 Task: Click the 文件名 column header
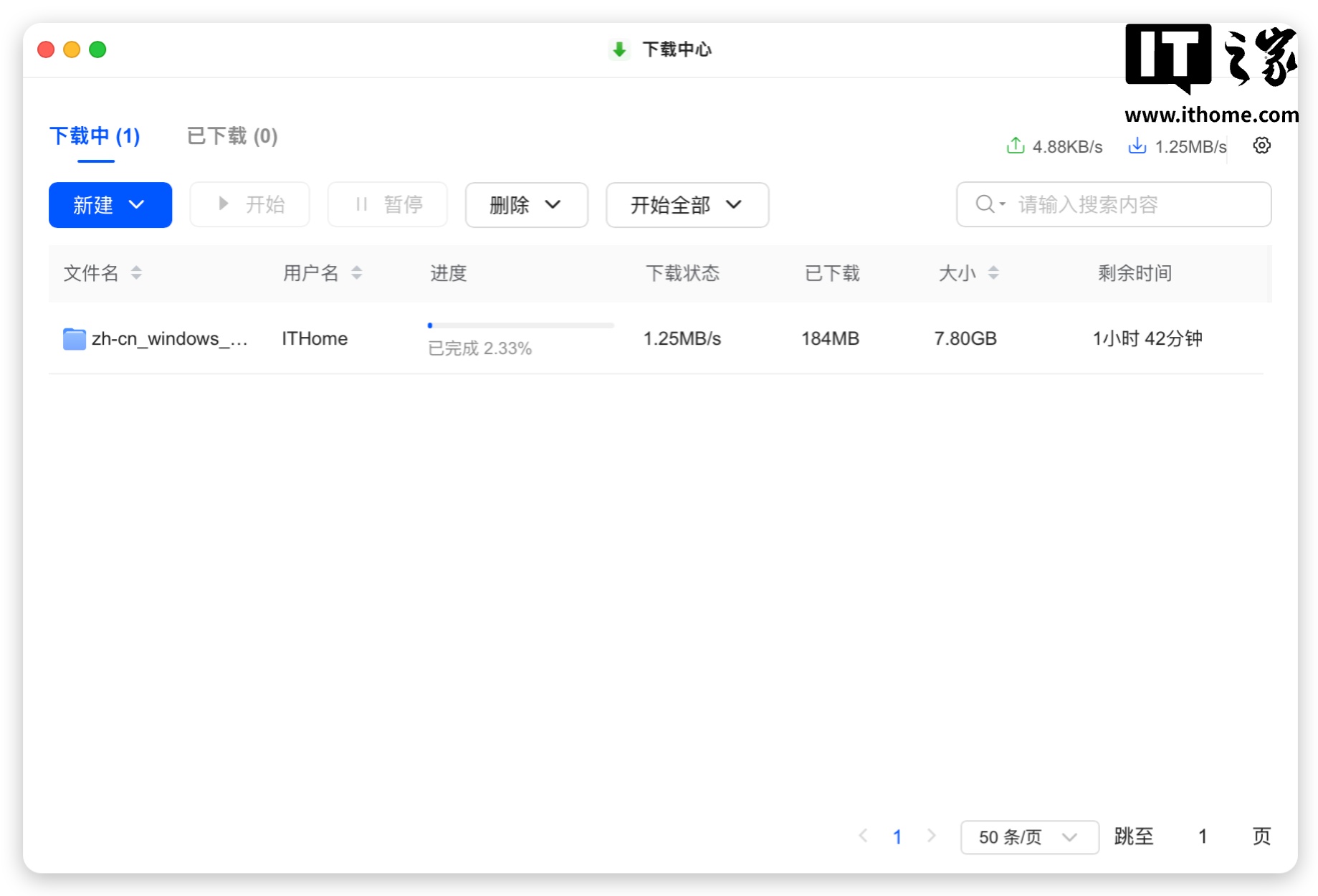click(x=91, y=273)
